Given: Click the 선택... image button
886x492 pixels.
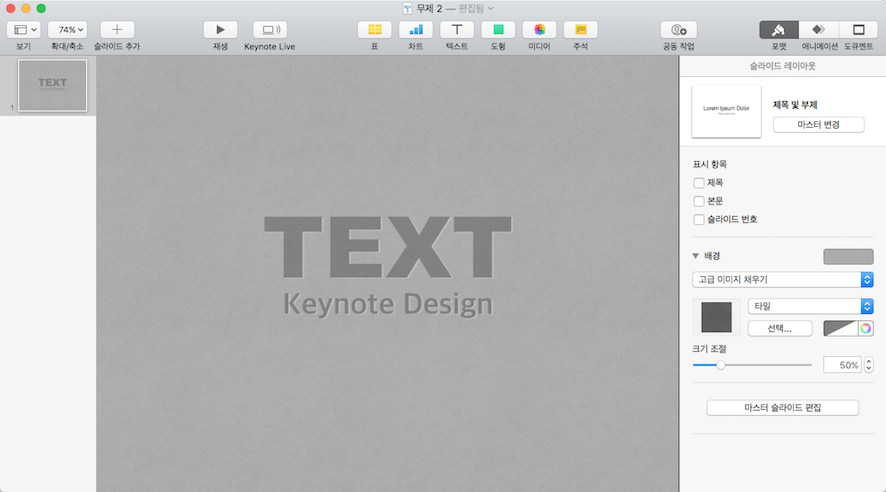Looking at the screenshot, I should point(780,328).
